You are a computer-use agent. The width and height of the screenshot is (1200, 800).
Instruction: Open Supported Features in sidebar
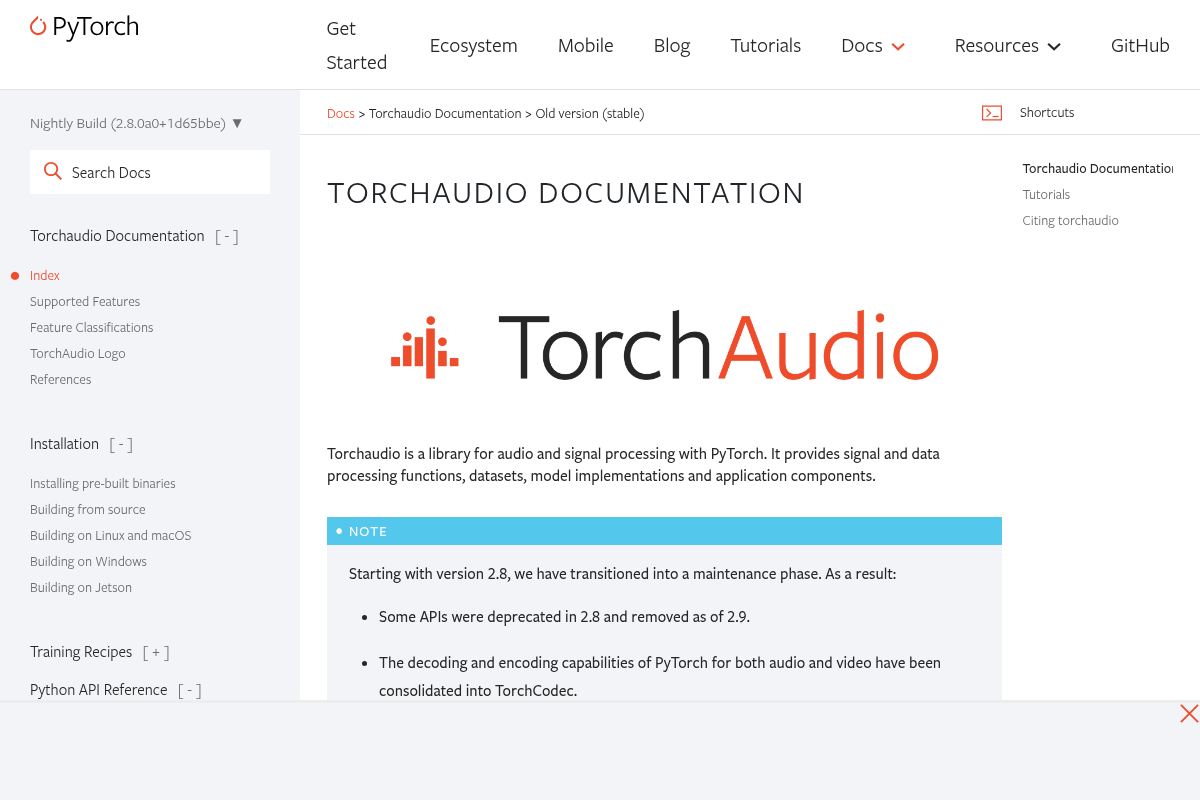click(x=85, y=302)
